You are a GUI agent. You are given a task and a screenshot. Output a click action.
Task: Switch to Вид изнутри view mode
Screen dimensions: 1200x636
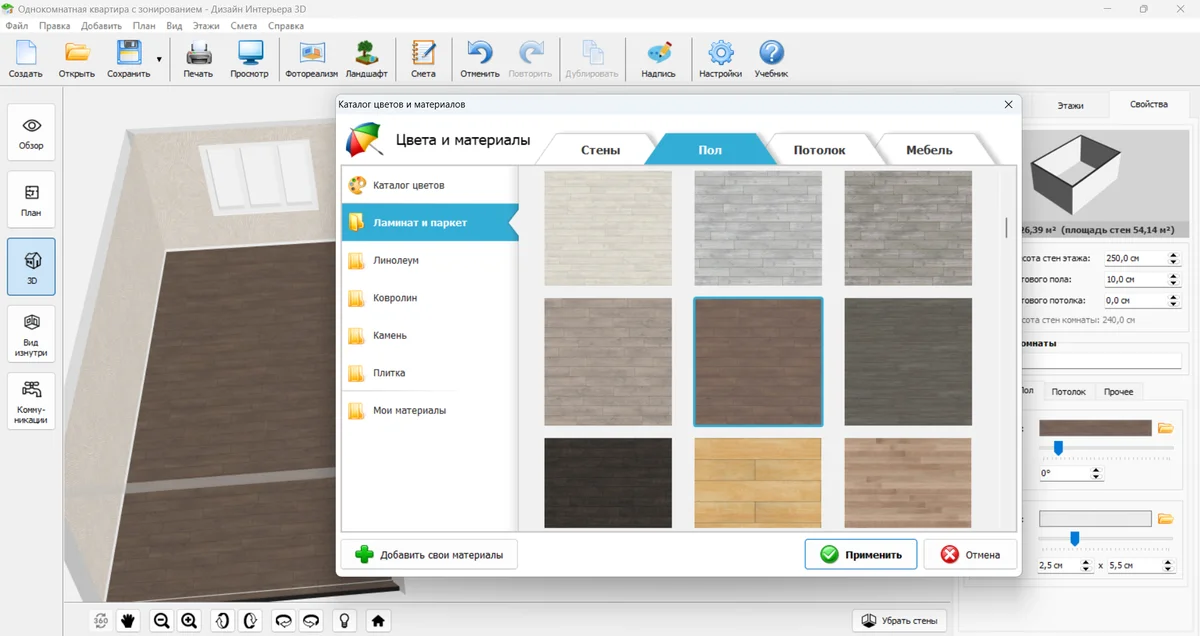[31, 333]
